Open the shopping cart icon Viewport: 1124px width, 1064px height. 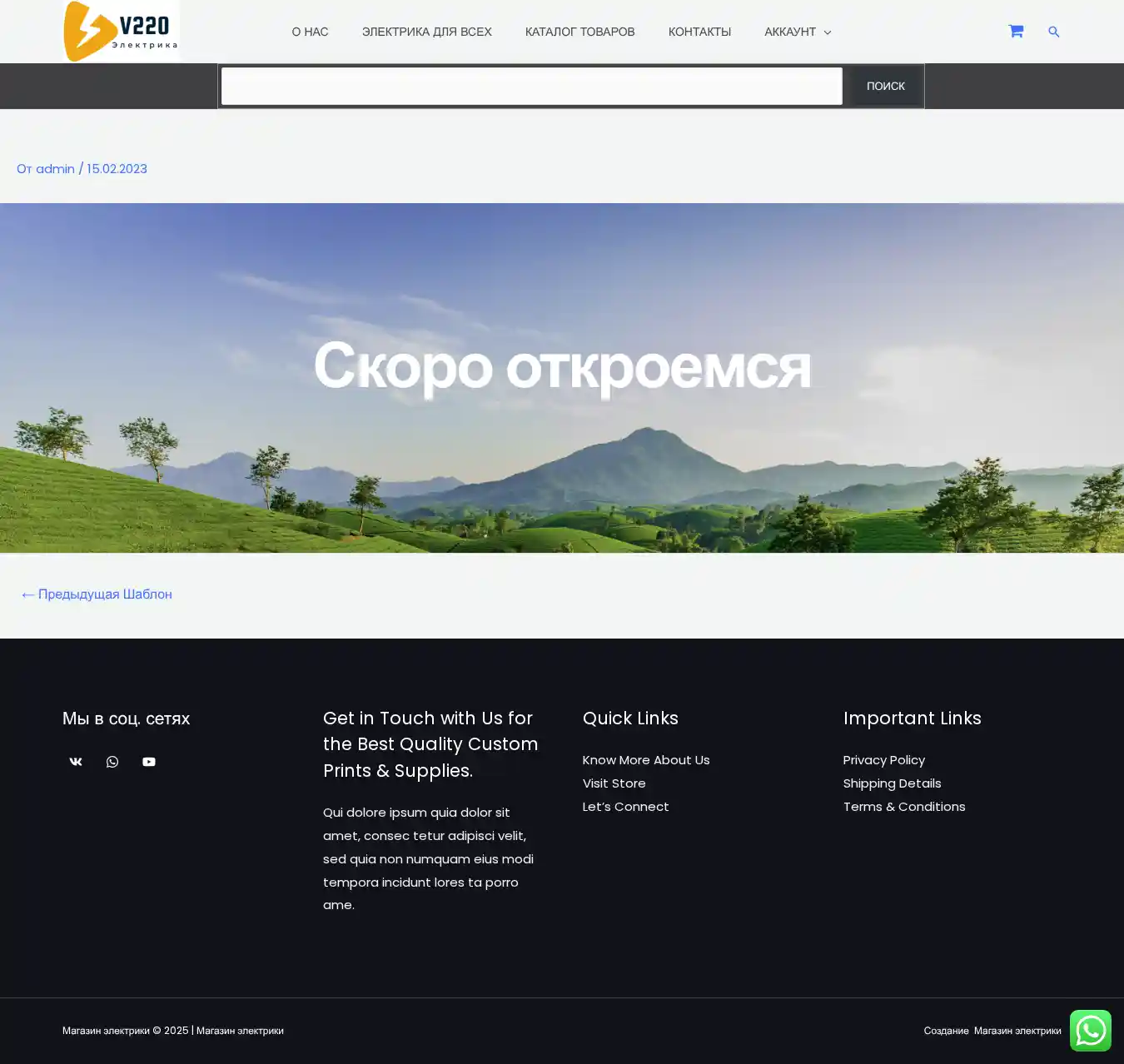point(1016,32)
